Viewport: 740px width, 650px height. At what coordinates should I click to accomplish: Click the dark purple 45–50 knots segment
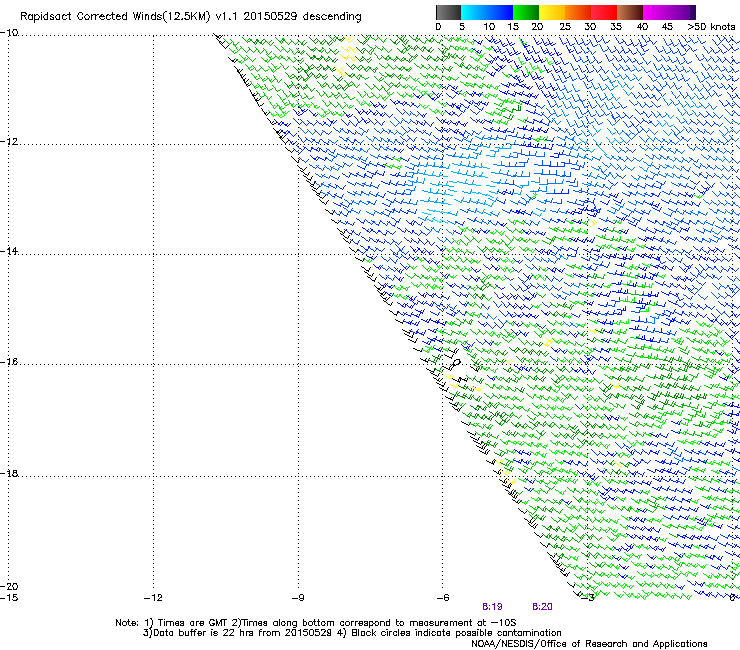(682, 12)
